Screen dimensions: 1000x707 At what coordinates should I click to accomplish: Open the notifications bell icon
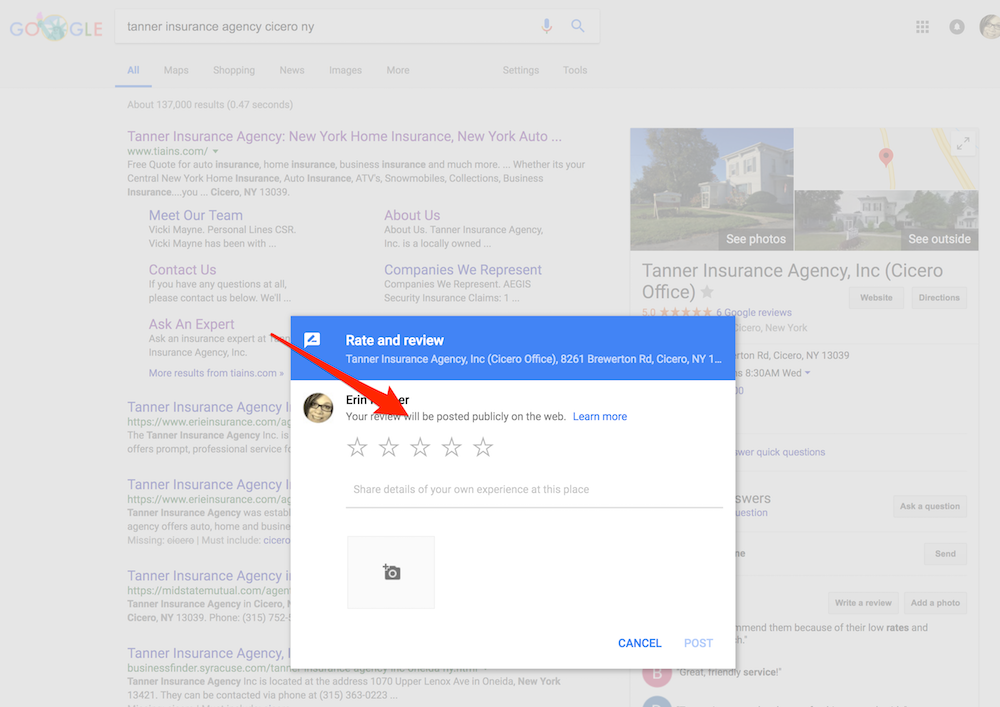pos(957,27)
